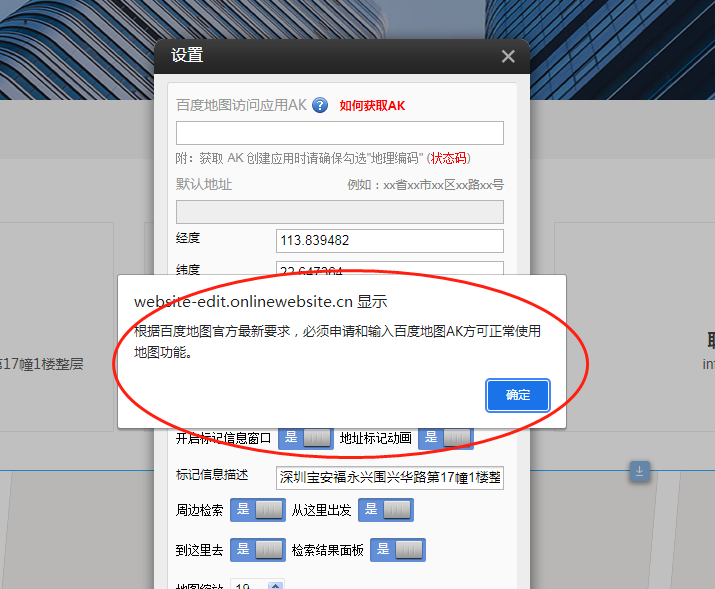Toggle the 检索结果面板 switch
The height and width of the screenshot is (589, 715).
pos(398,550)
